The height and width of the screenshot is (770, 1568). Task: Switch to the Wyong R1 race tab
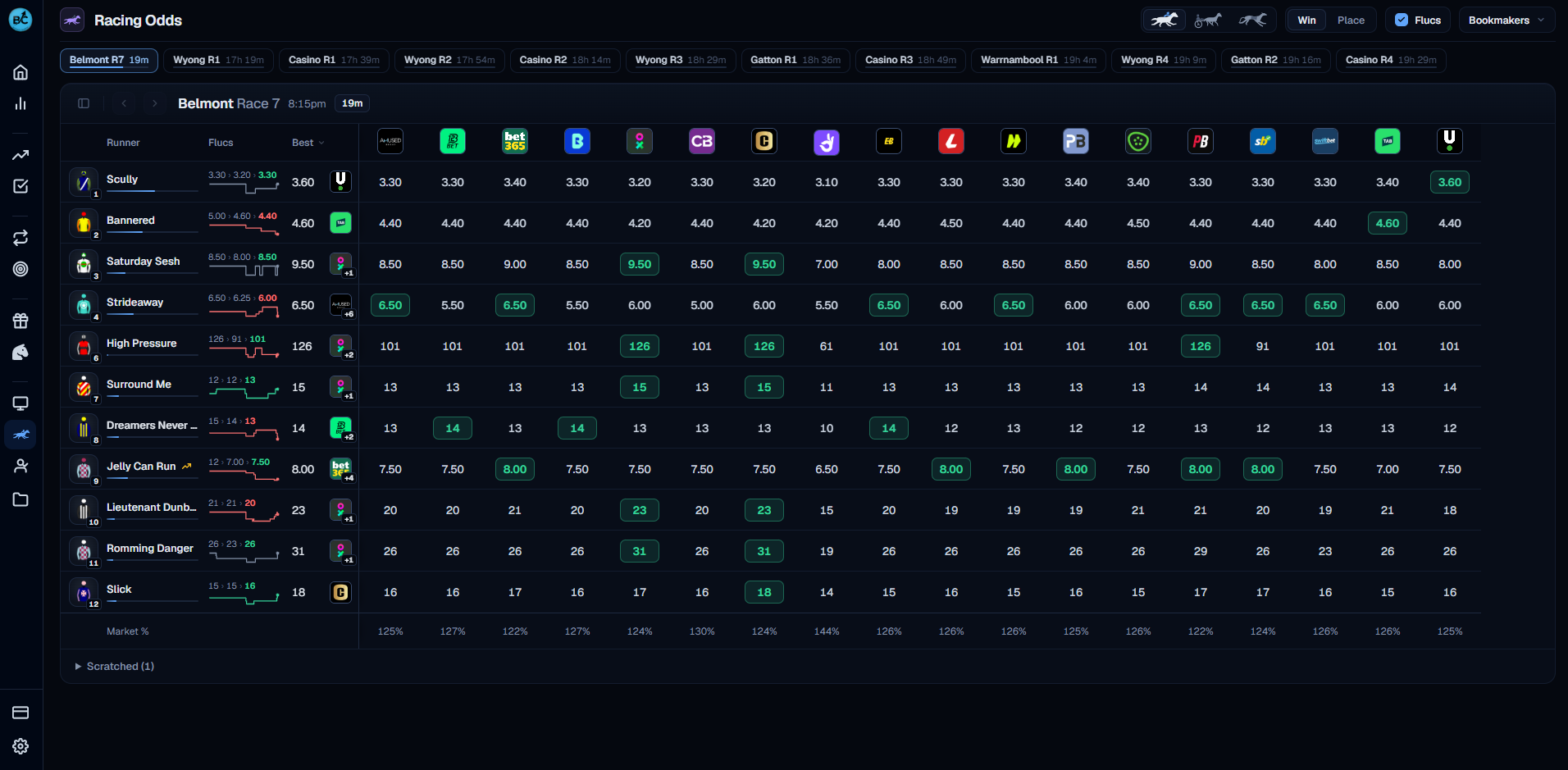[218, 60]
